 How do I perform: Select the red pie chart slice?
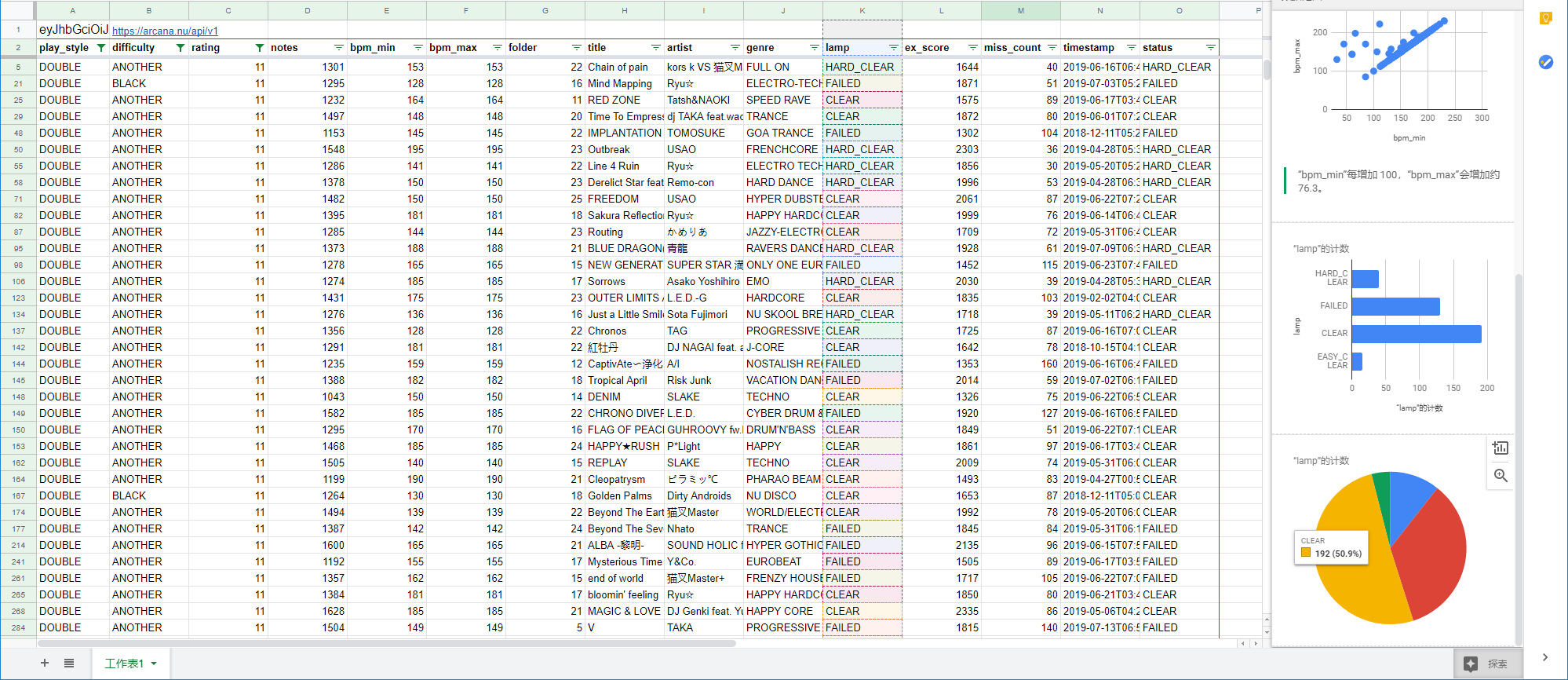click(x=1432, y=554)
